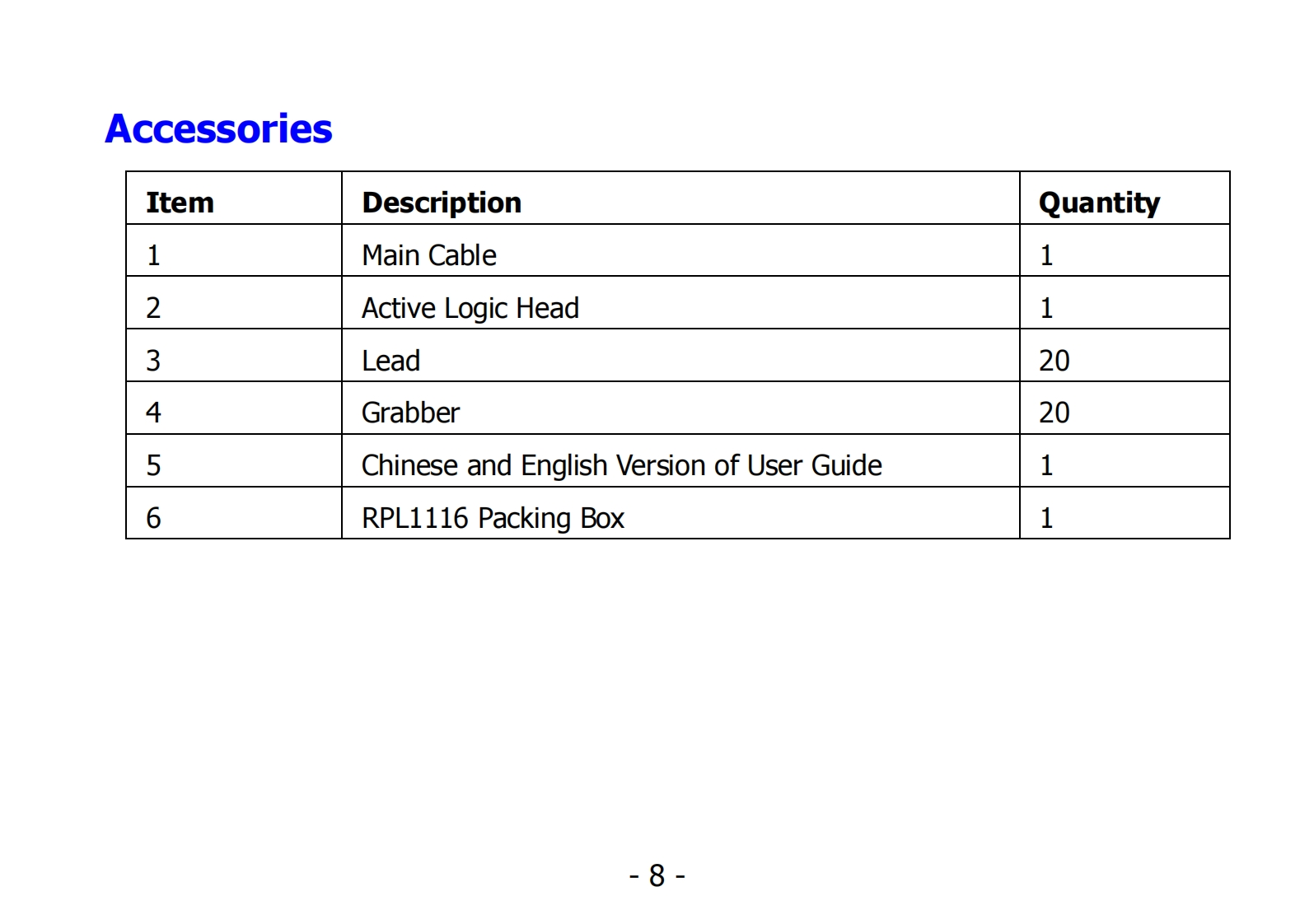
Task: Click the Main Cable description cell
Action: pyautogui.click(x=429, y=255)
